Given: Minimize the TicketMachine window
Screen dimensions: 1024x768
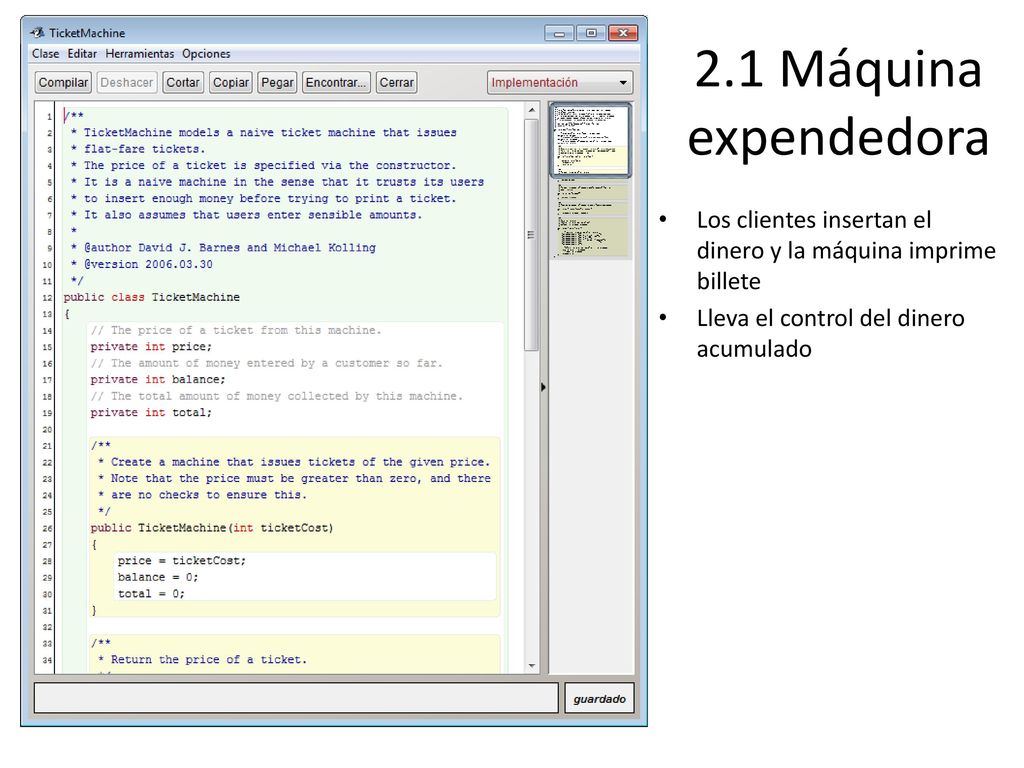Looking at the screenshot, I should 559,33.
